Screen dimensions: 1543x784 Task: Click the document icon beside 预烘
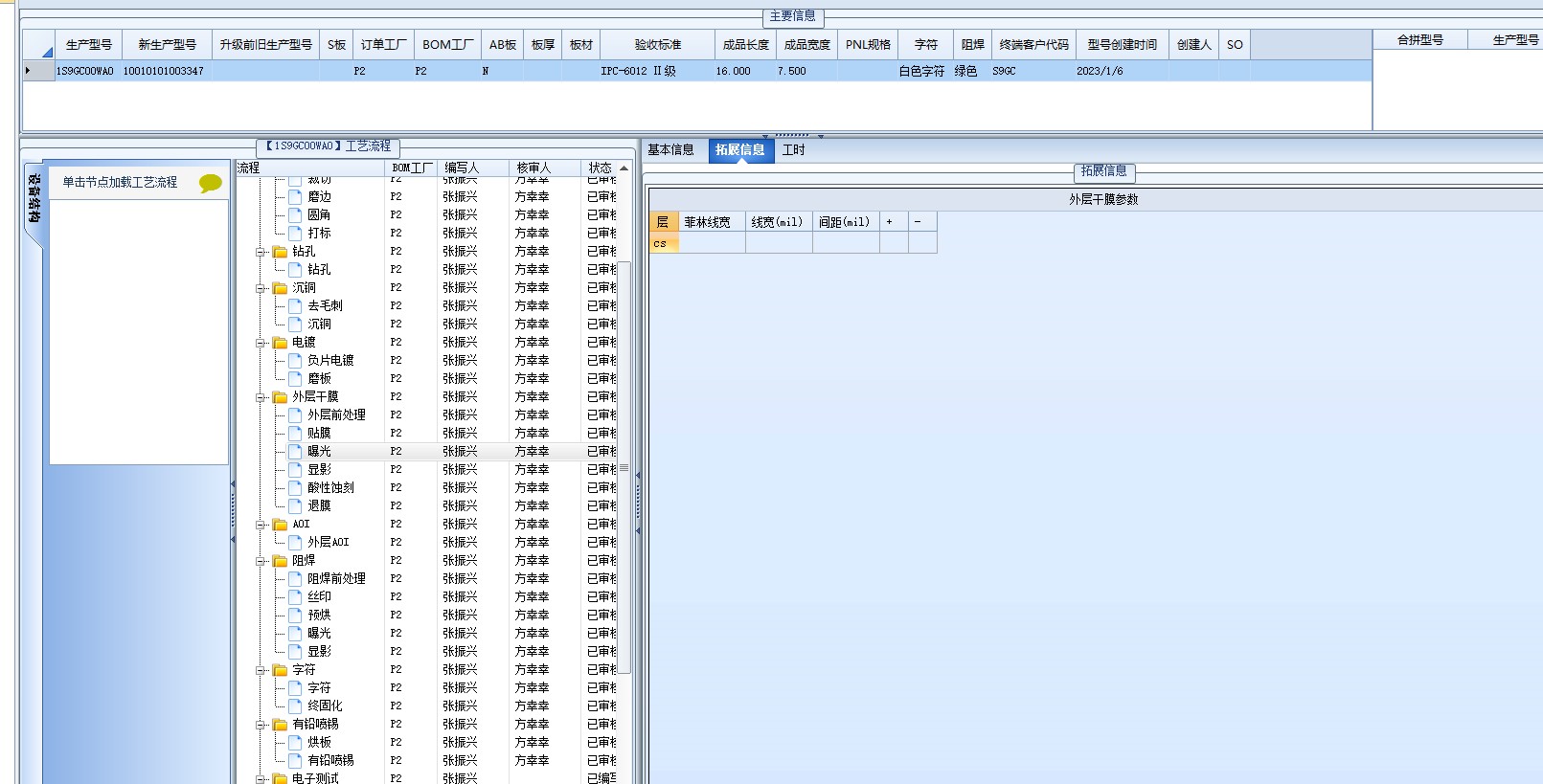click(296, 615)
